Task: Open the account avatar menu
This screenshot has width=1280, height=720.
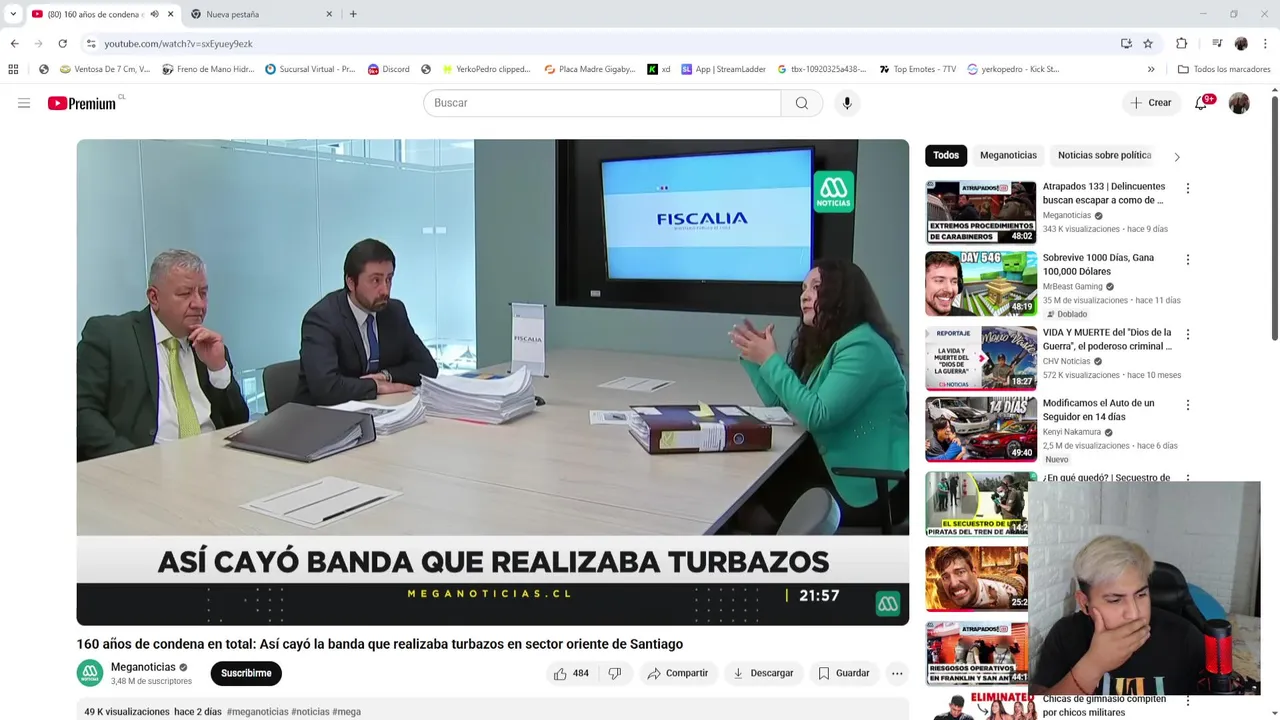Action: click(1239, 103)
